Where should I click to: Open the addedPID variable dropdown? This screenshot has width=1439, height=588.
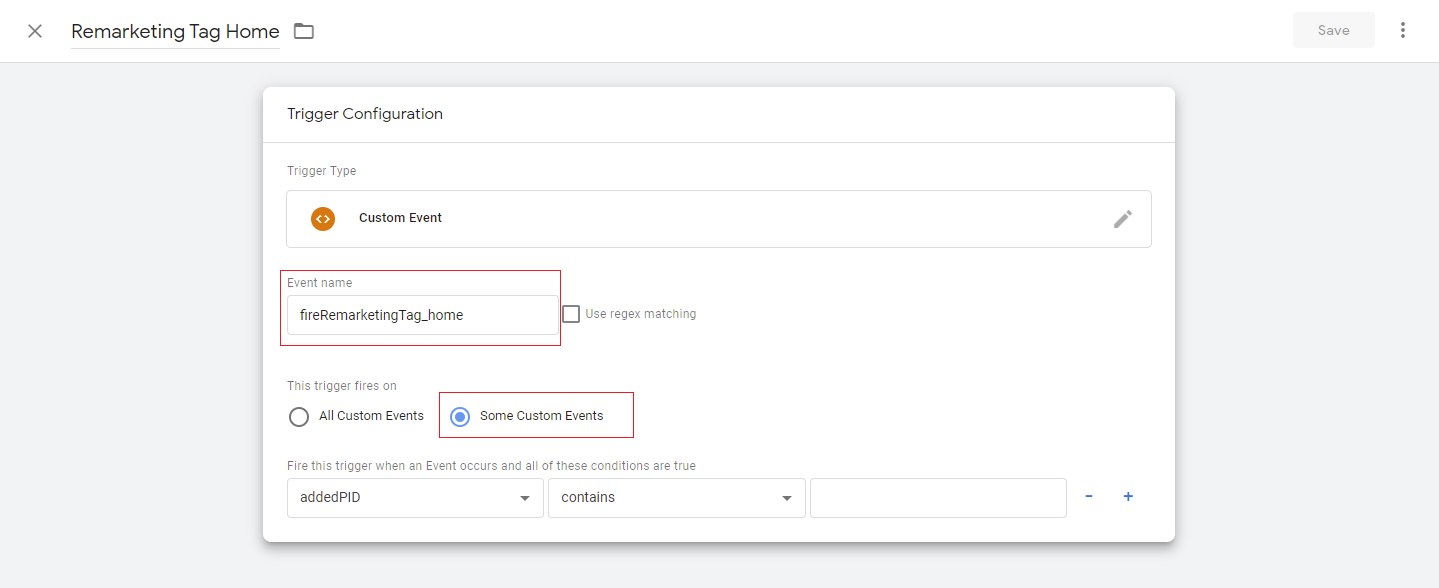point(415,497)
